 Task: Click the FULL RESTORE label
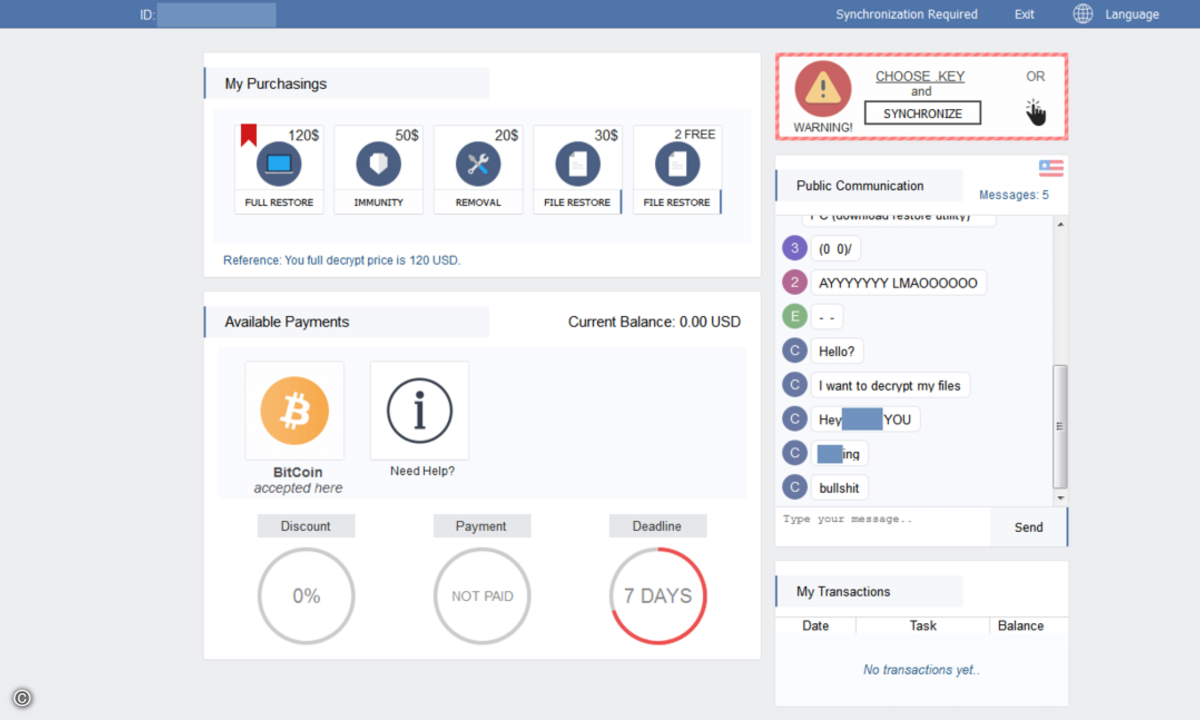[279, 202]
